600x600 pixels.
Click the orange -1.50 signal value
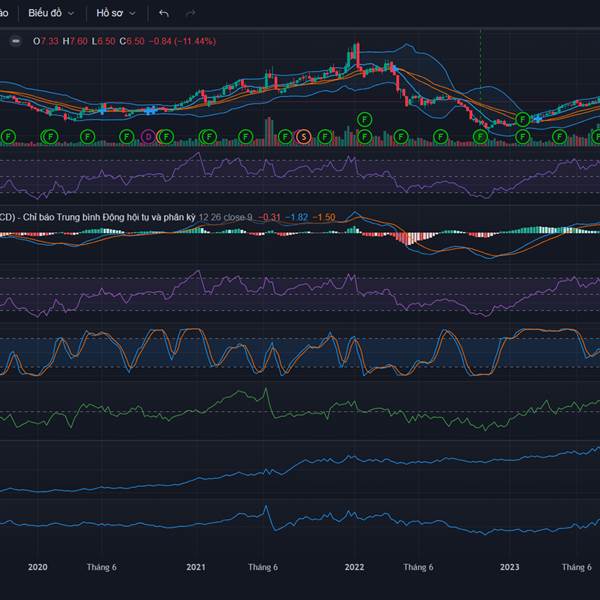[325, 217]
